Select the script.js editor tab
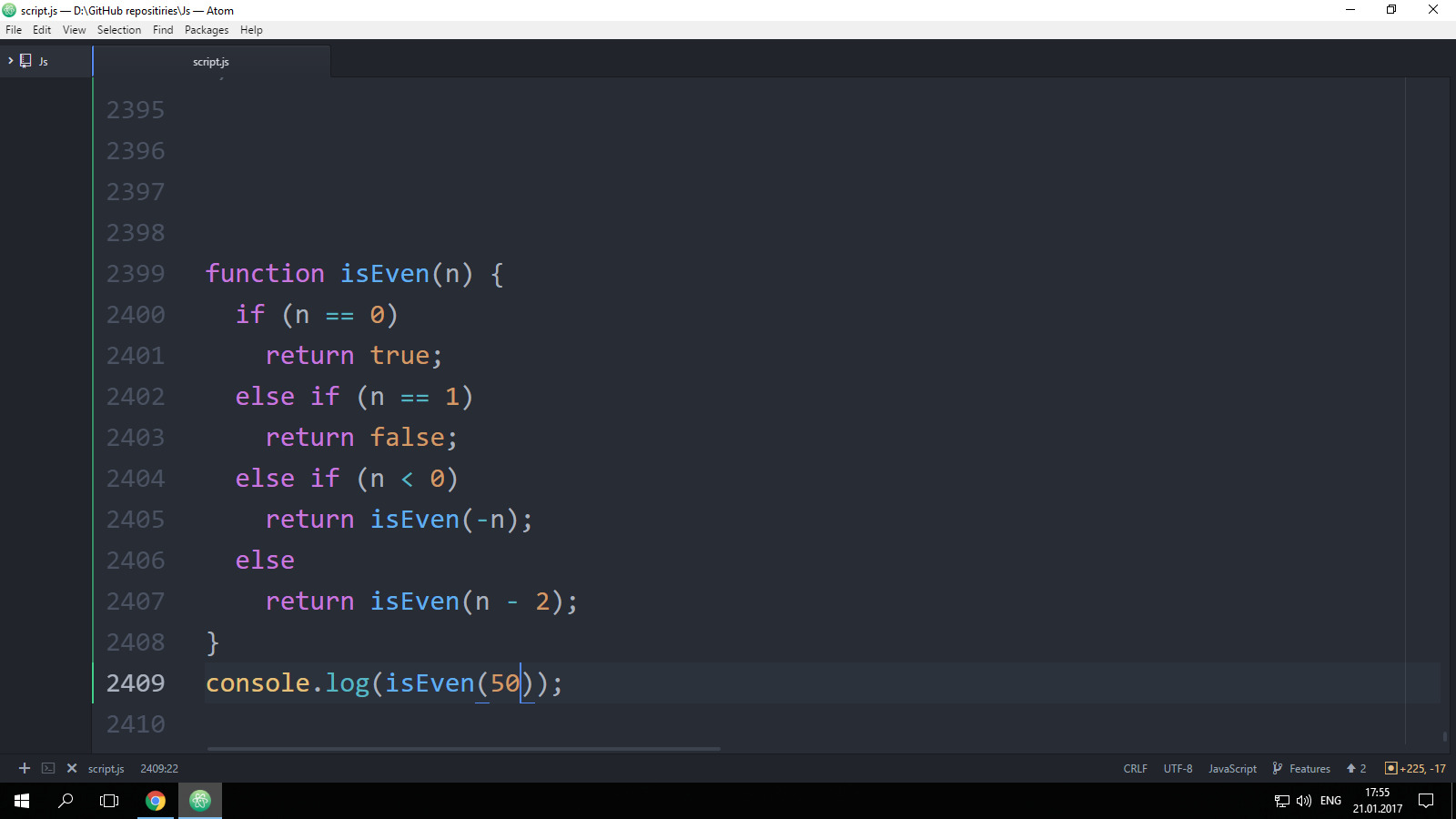 point(211,62)
